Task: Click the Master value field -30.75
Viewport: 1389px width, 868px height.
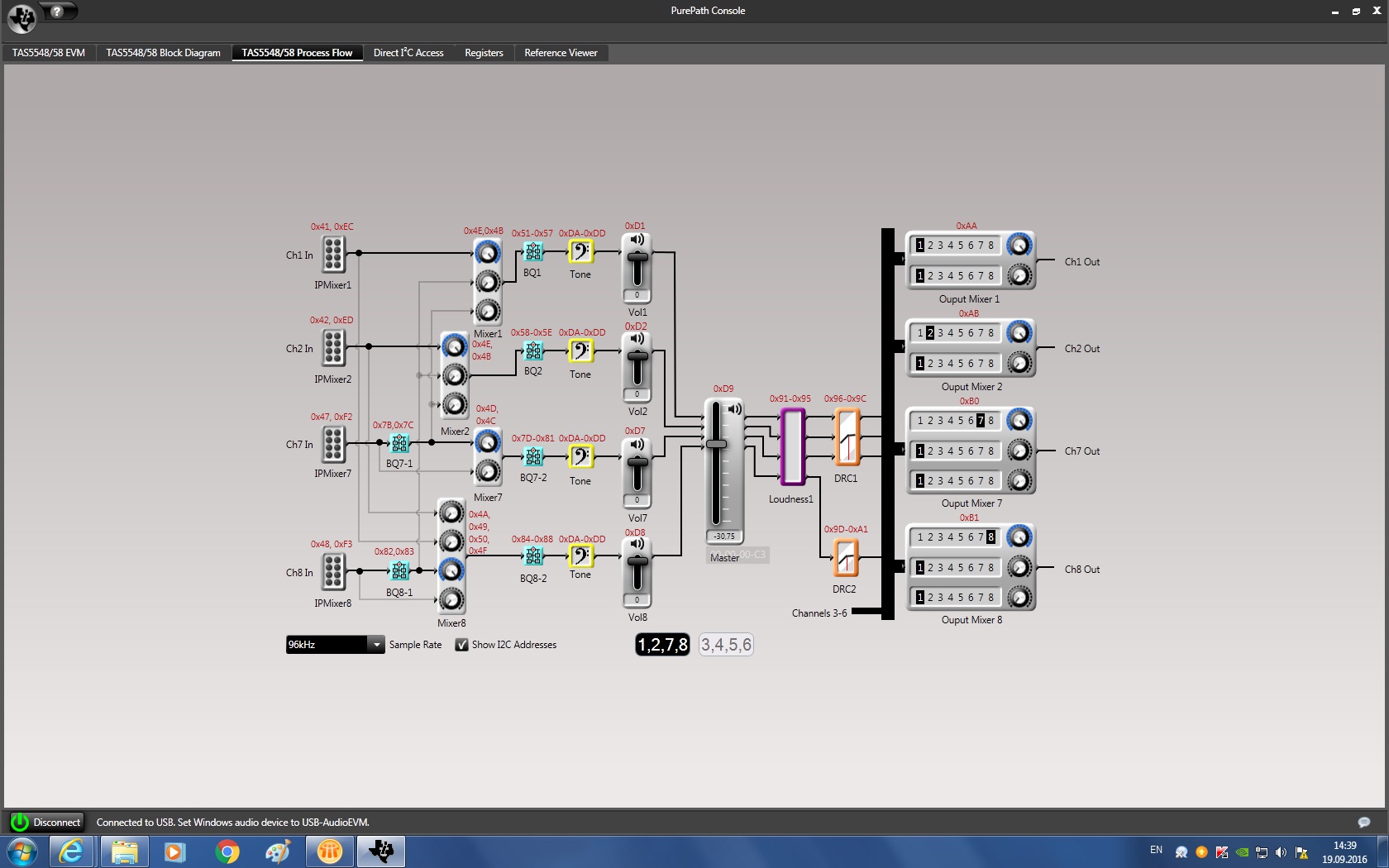Action: (724, 537)
